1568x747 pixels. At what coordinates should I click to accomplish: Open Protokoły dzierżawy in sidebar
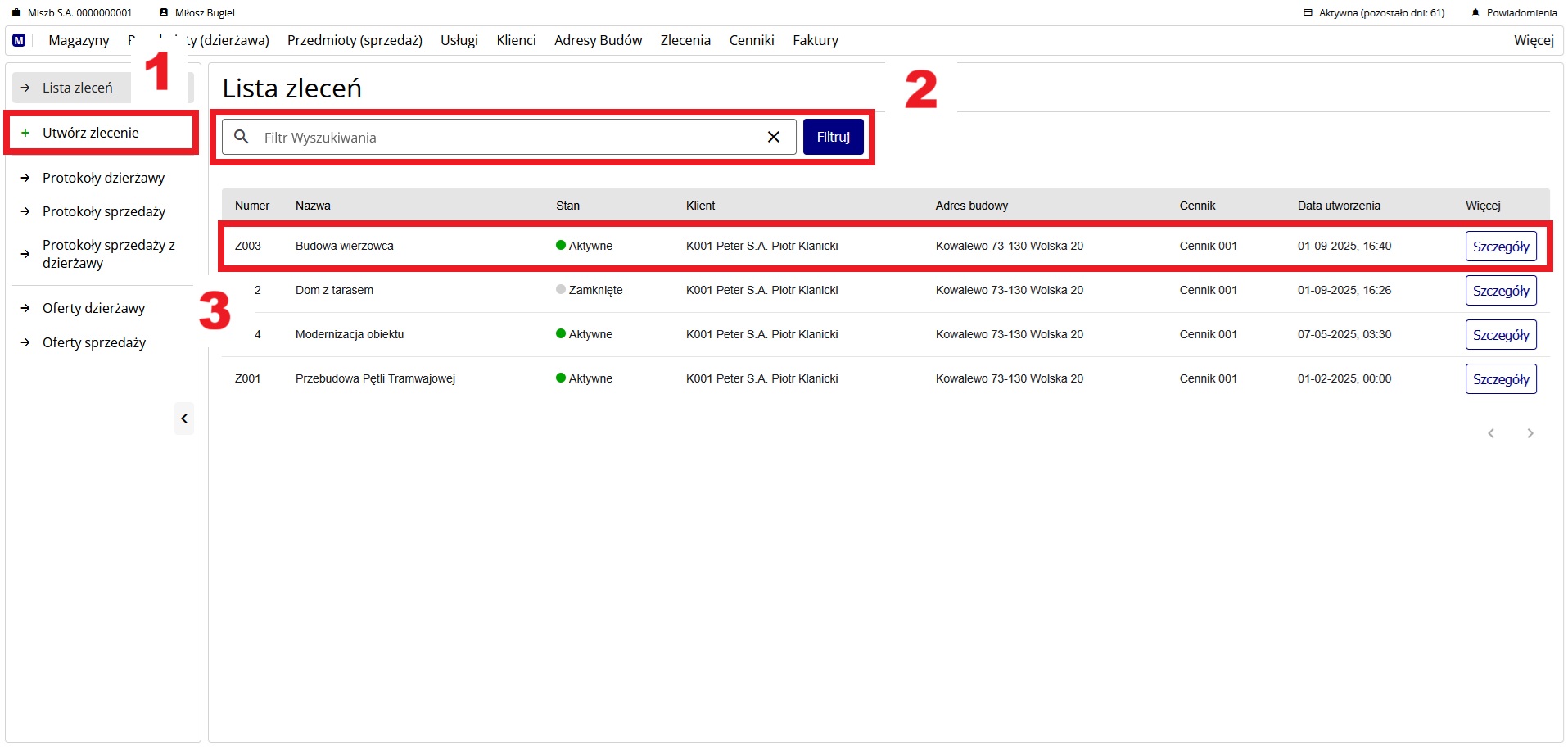(103, 178)
